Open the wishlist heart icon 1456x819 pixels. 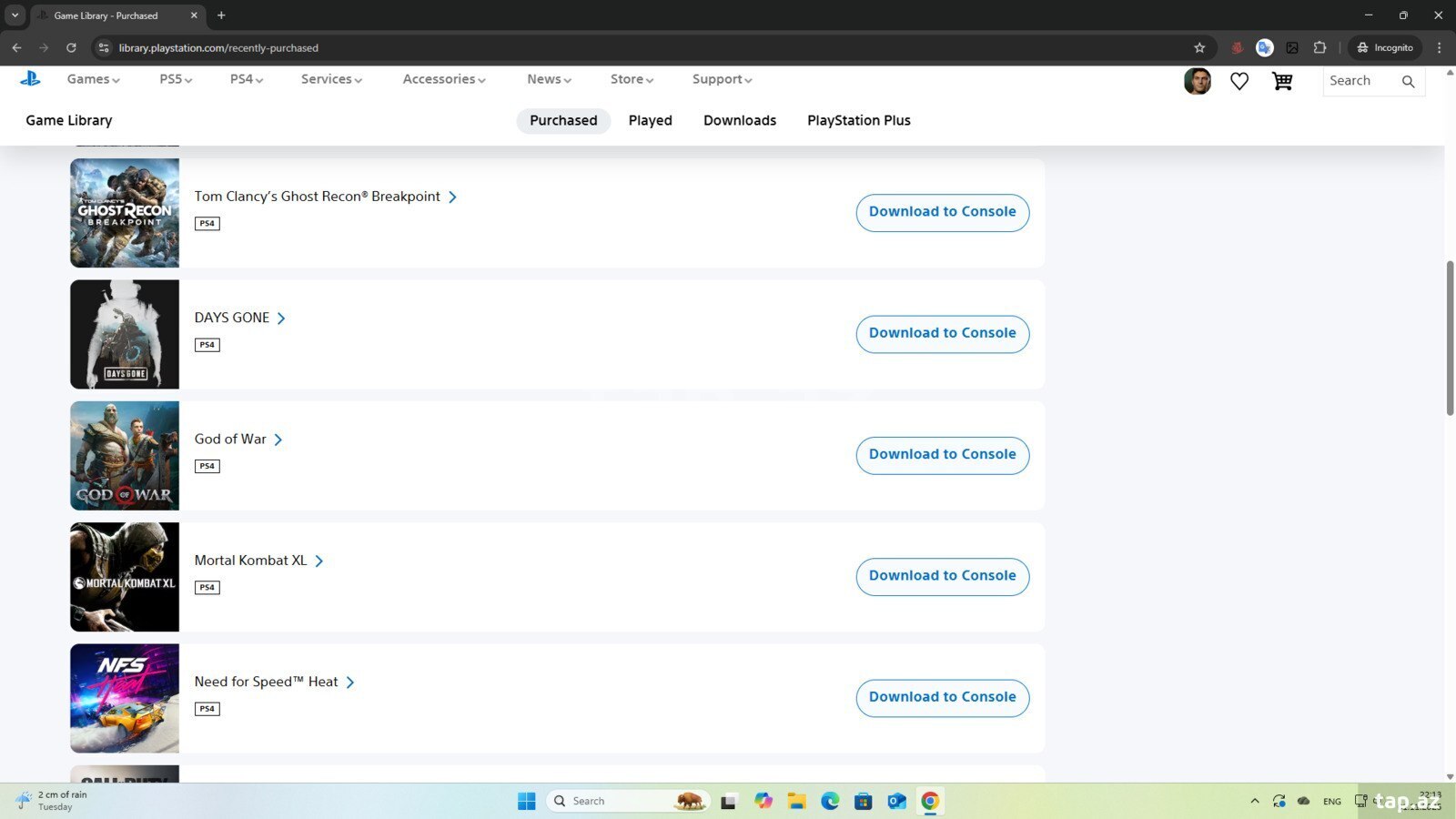[x=1239, y=81]
